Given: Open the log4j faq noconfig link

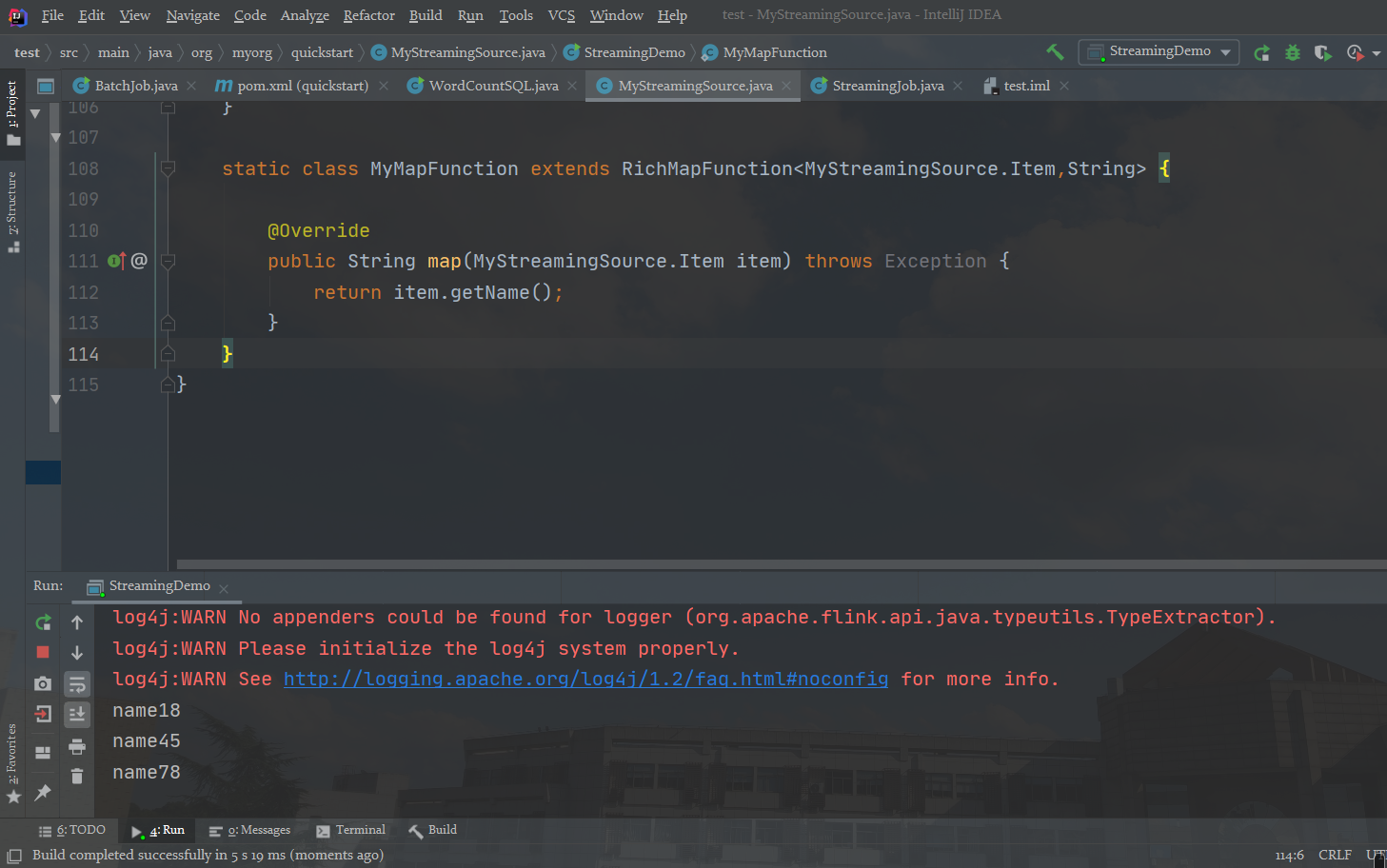Looking at the screenshot, I should 585,679.
